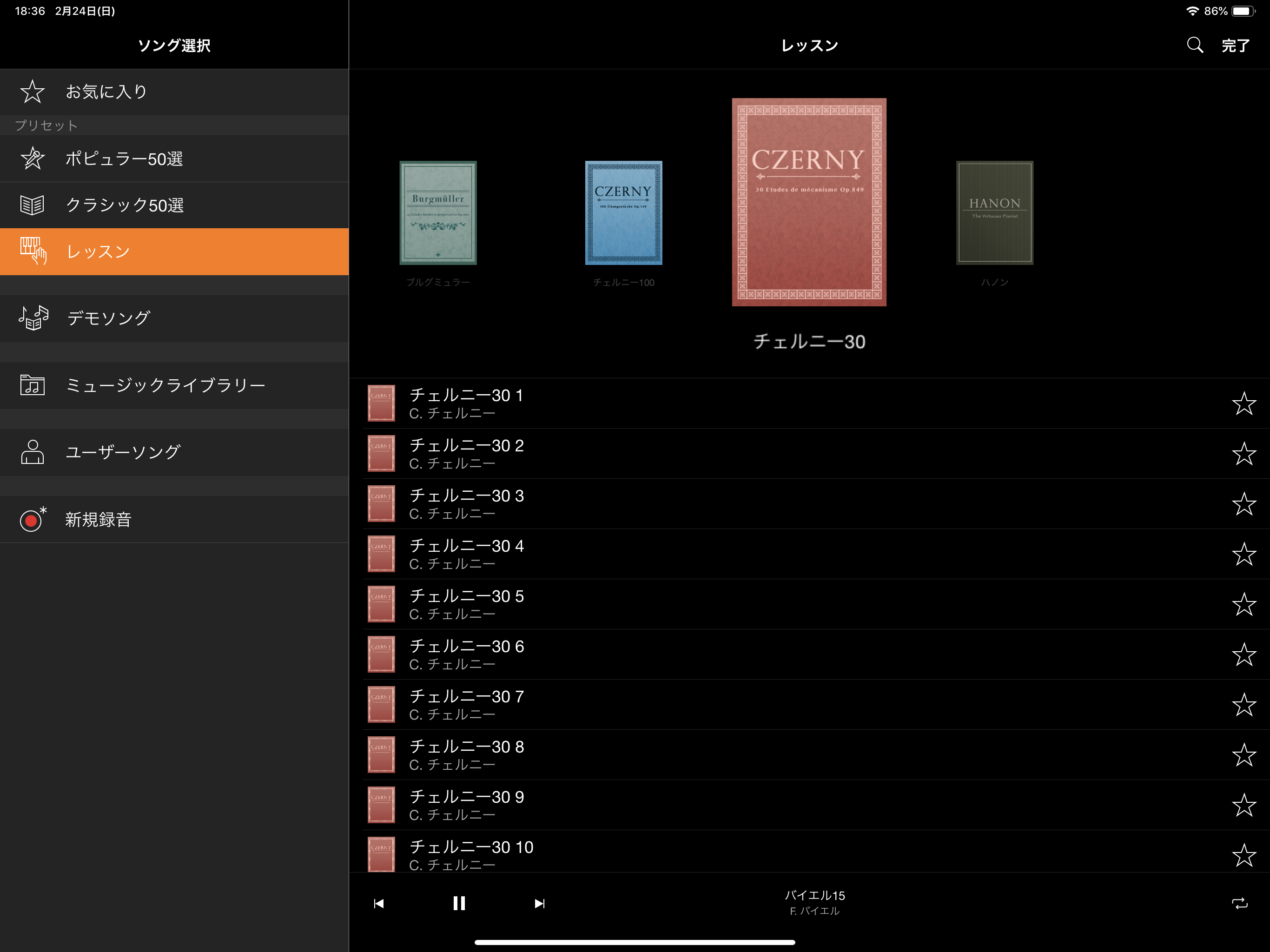This screenshot has height=952, width=1270.
Task: Tap the battery status indicator
Action: [1244, 11]
